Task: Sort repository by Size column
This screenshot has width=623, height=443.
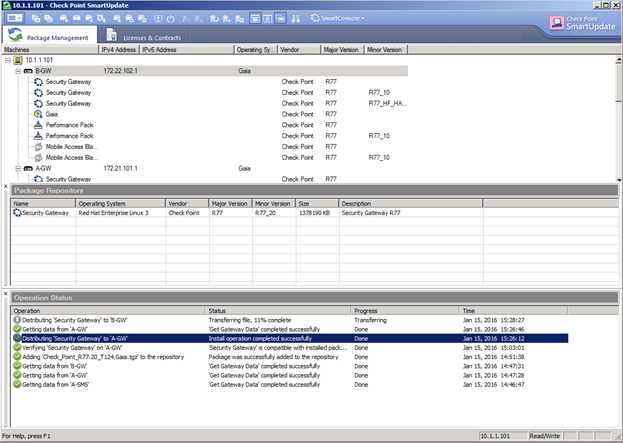Action: [317, 203]
